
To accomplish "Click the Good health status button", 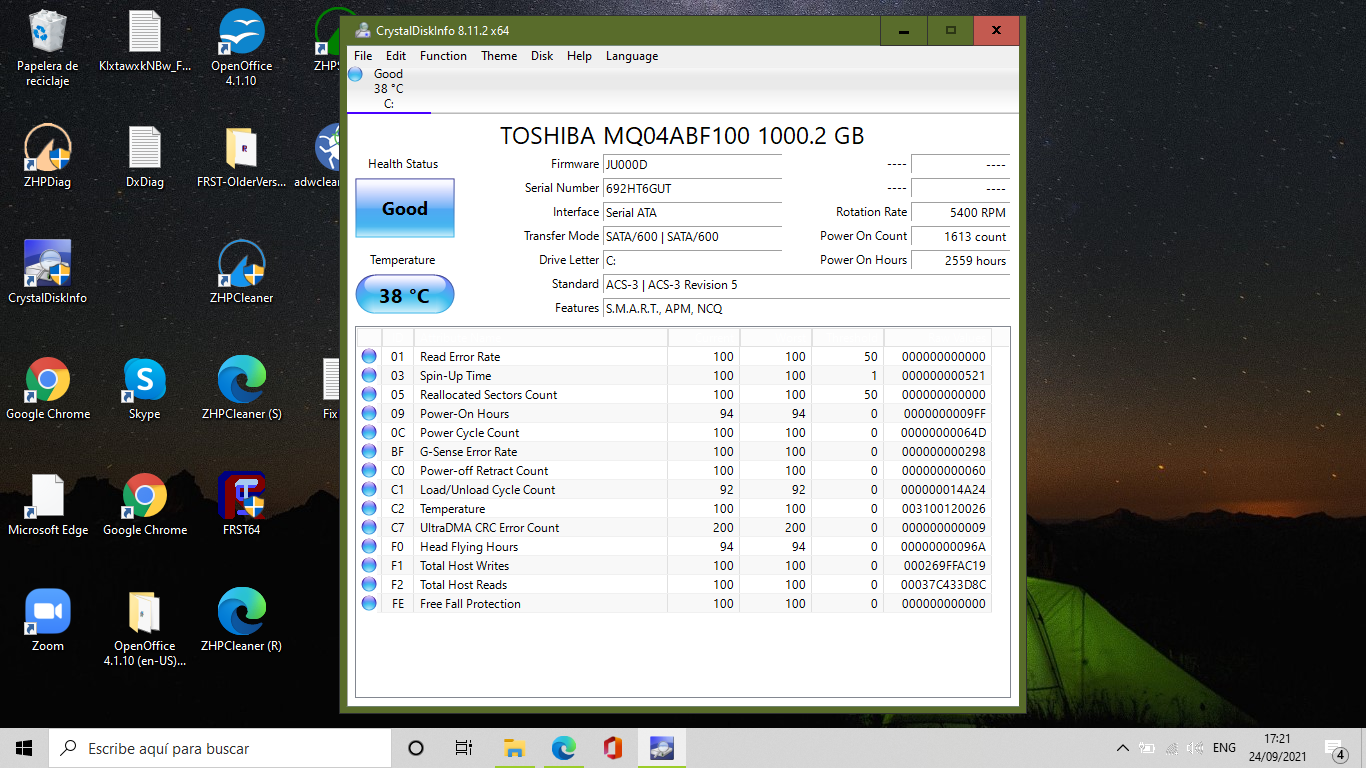I will 405,208.
